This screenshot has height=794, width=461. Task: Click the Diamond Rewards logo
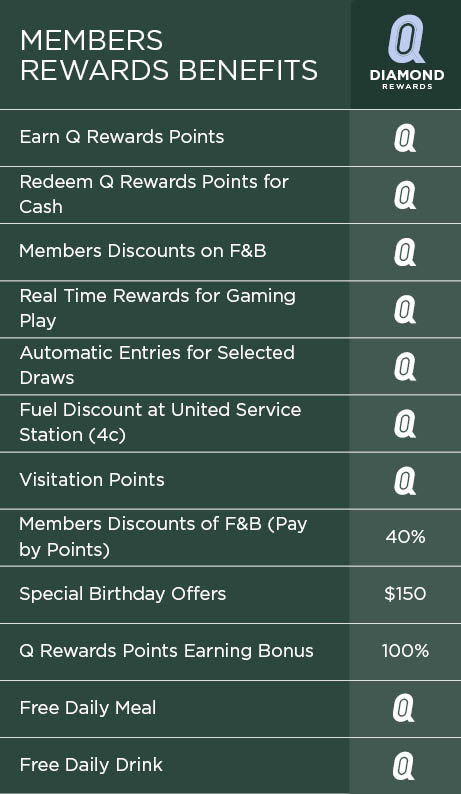tap(406, 53)
